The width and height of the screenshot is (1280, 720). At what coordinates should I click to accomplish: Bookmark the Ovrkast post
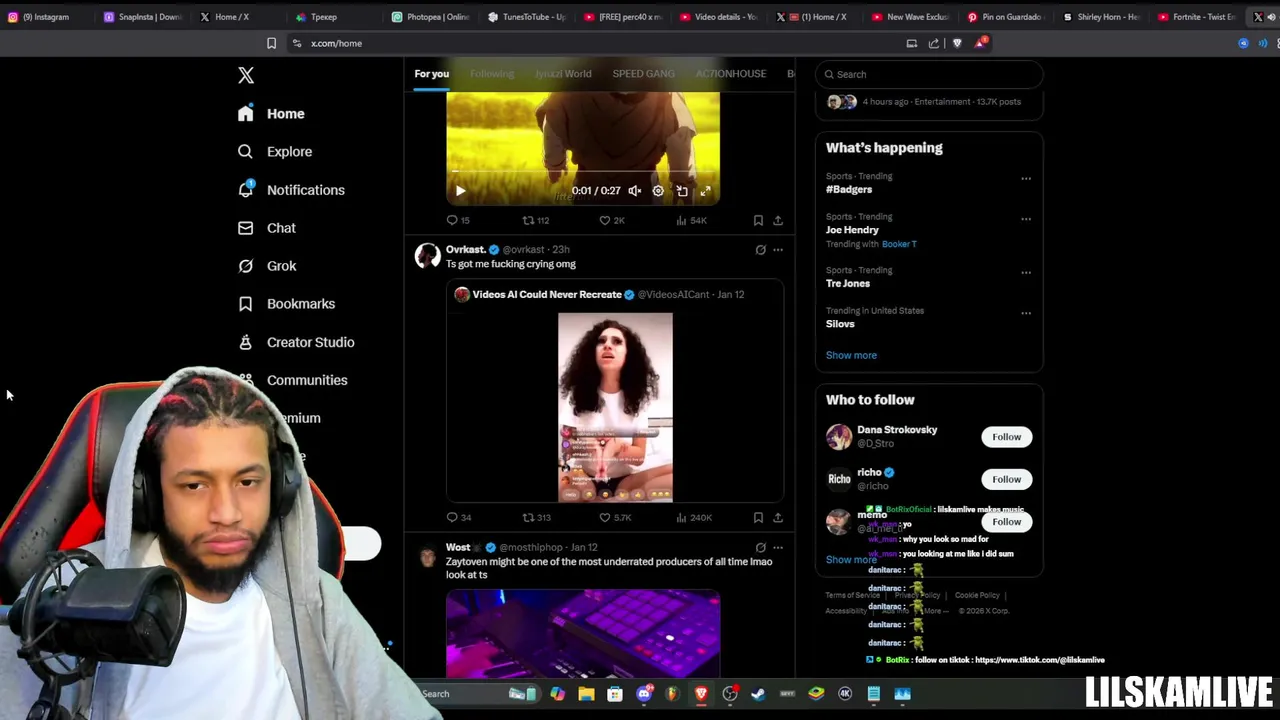pos(758,518)
